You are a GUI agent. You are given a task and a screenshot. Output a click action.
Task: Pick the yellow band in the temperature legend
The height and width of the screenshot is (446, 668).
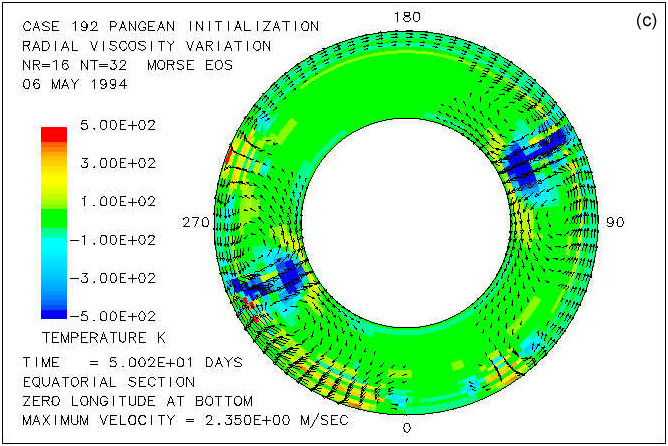click(x=54, y=178)
